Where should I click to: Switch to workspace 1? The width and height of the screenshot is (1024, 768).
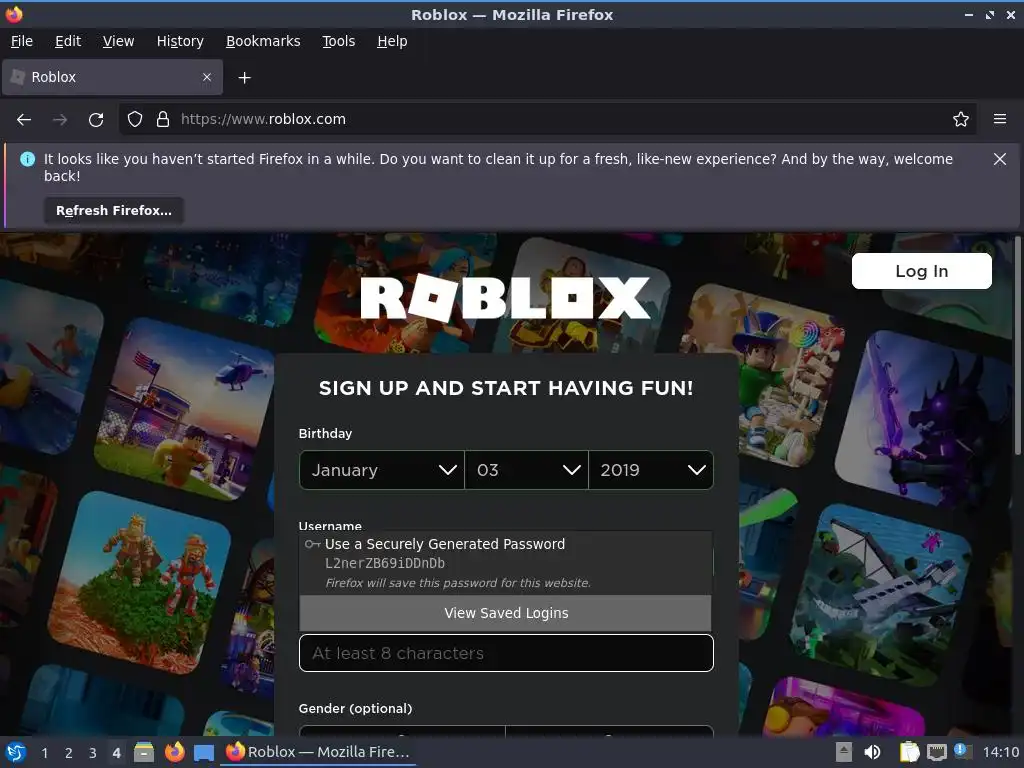44,753
